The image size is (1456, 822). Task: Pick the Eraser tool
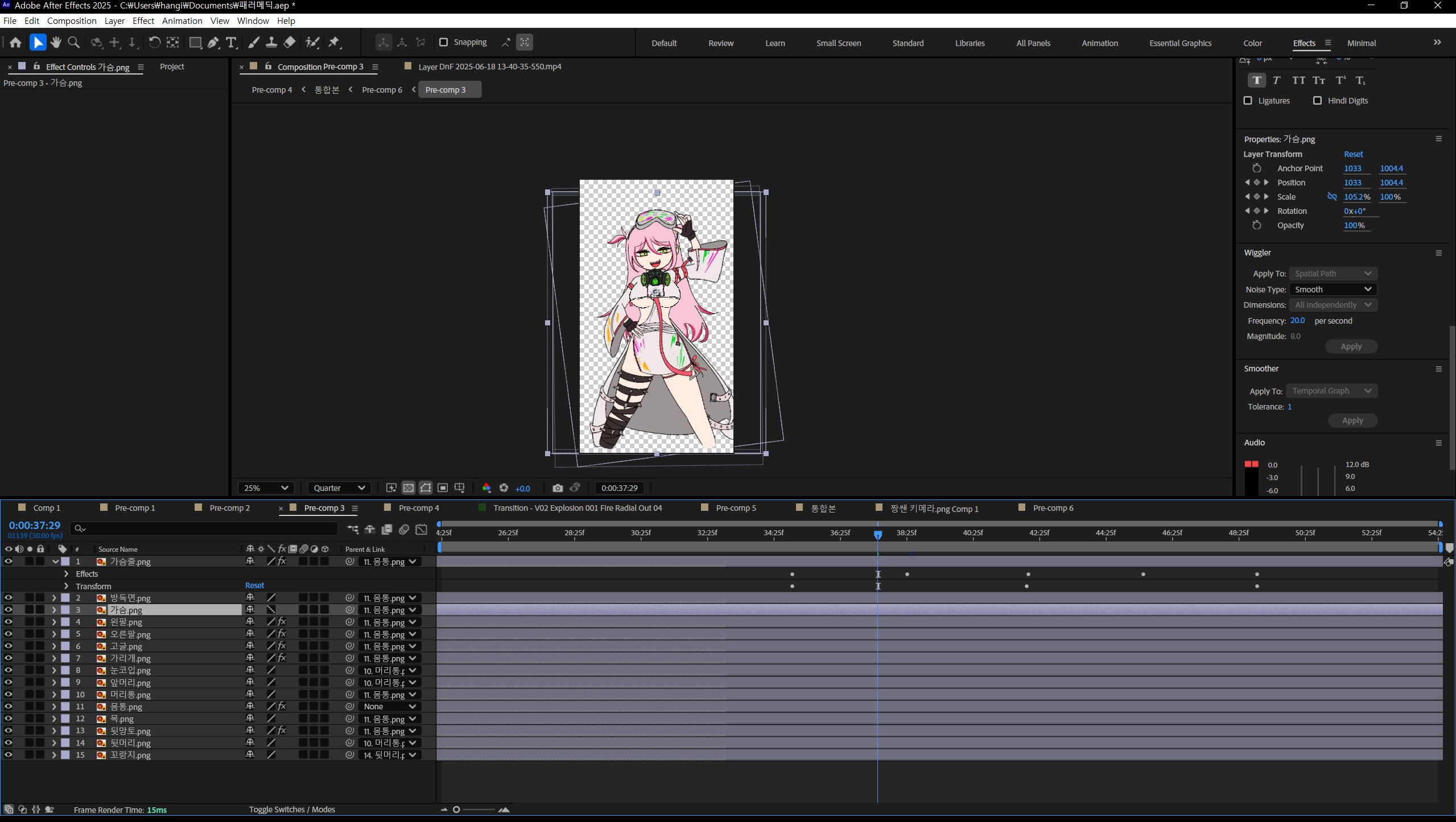tap(290, 43)
